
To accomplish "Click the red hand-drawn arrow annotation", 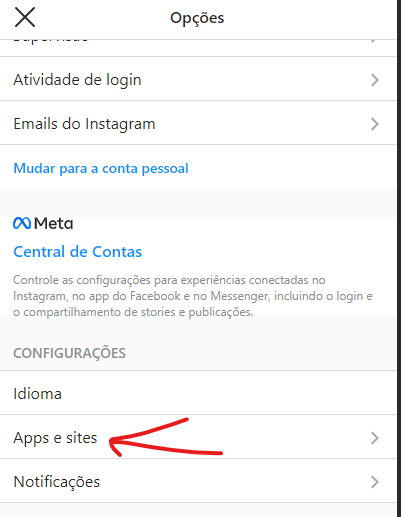I will click(x=166, y=437).
